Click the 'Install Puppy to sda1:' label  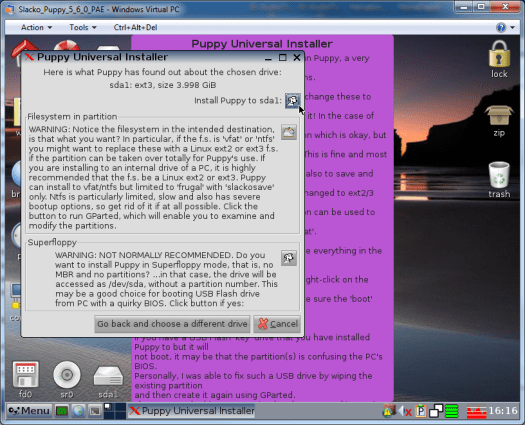[238, 100]
